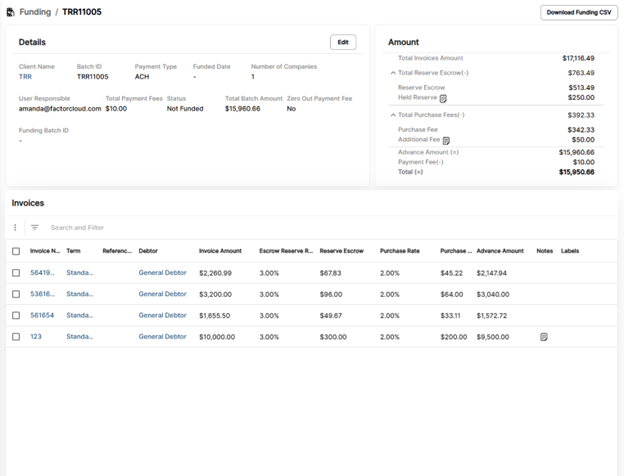
Task: Select the checkbox for invoice 123
Action: click(x=16, y=337)
